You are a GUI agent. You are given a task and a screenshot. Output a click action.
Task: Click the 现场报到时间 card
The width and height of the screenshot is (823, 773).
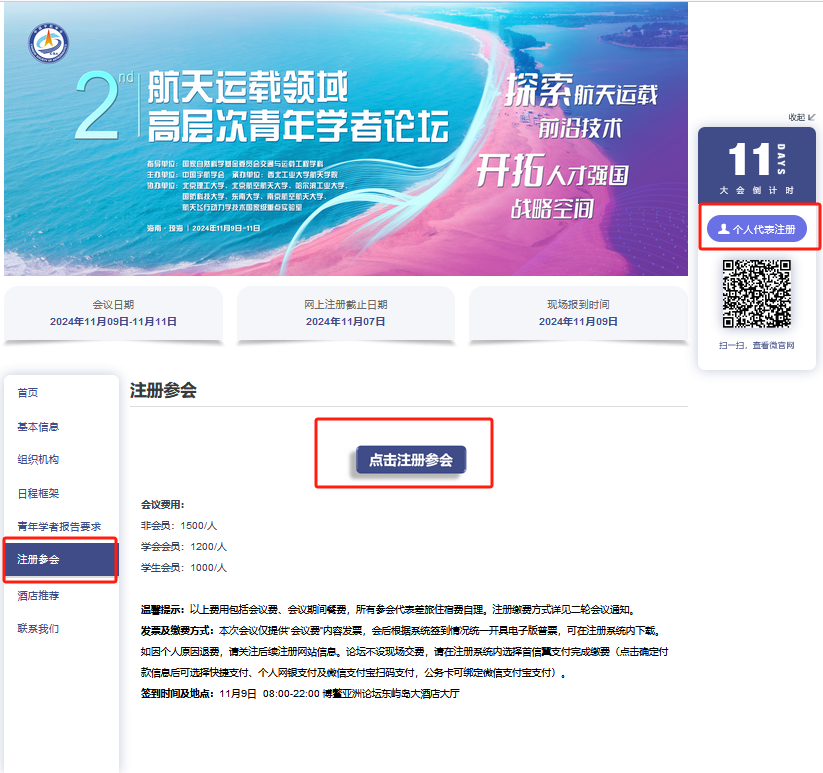(x=577, y=313)
